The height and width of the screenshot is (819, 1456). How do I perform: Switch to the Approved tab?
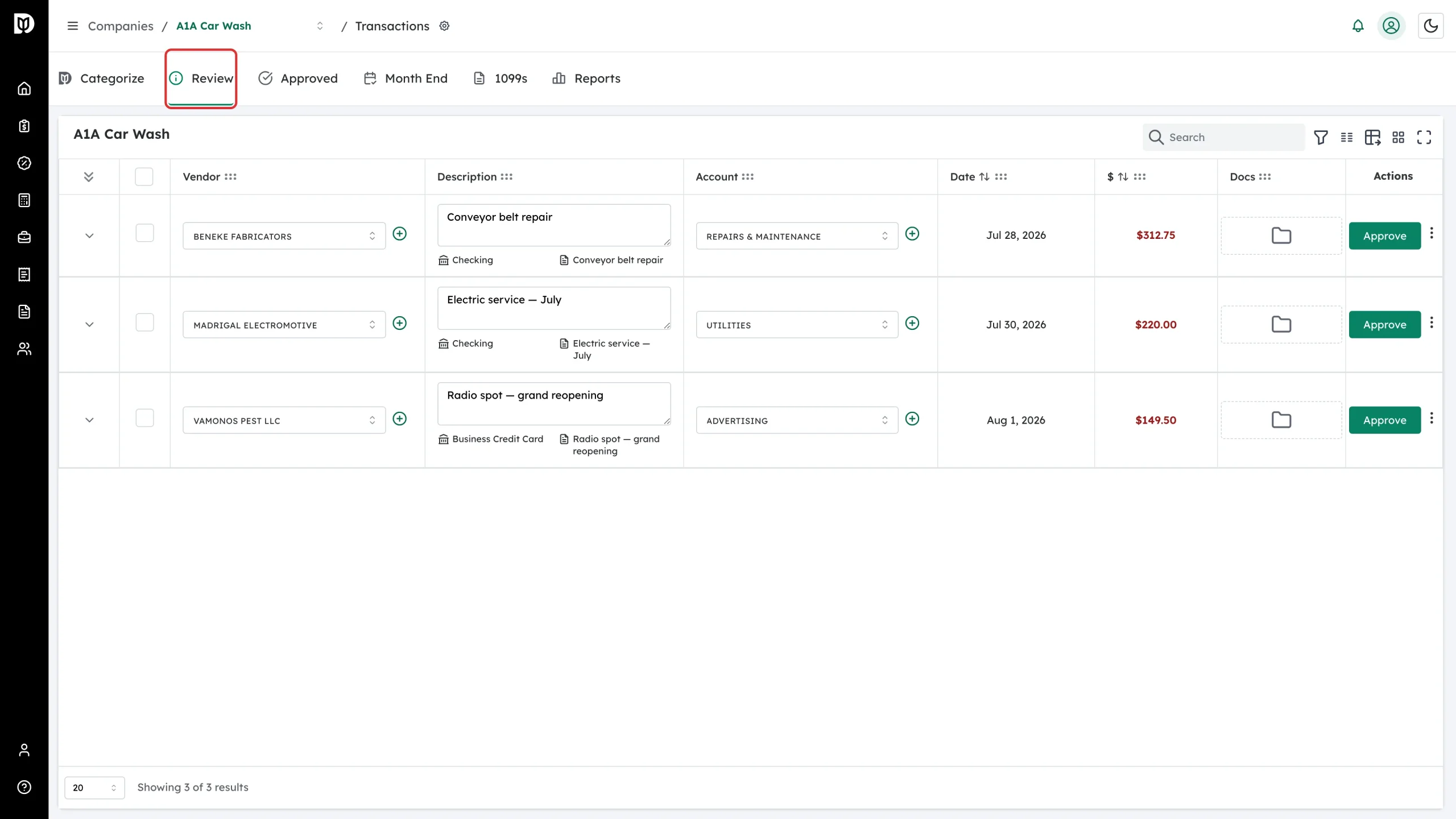point(297,78)
